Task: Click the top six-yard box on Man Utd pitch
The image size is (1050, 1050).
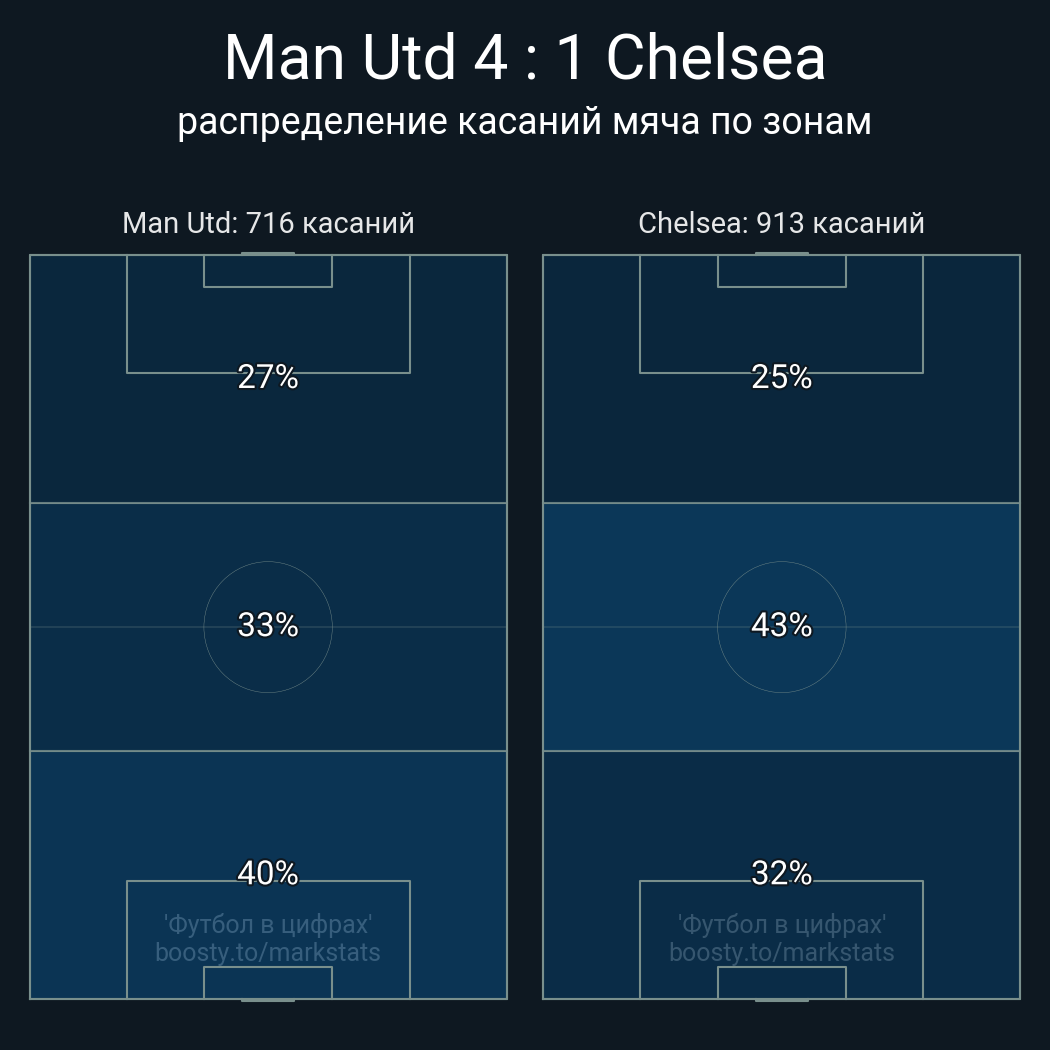Action: tap(268, 271)
